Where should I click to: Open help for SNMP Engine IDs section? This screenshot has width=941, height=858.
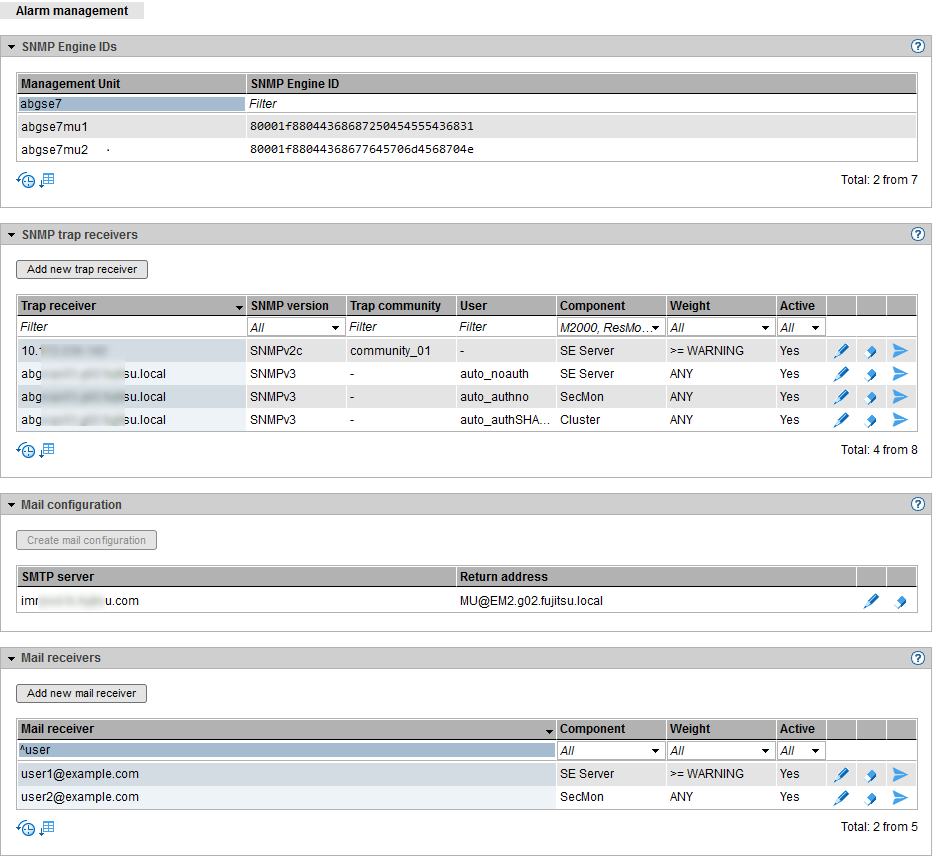pyautogui.click(x=917, y=46)
